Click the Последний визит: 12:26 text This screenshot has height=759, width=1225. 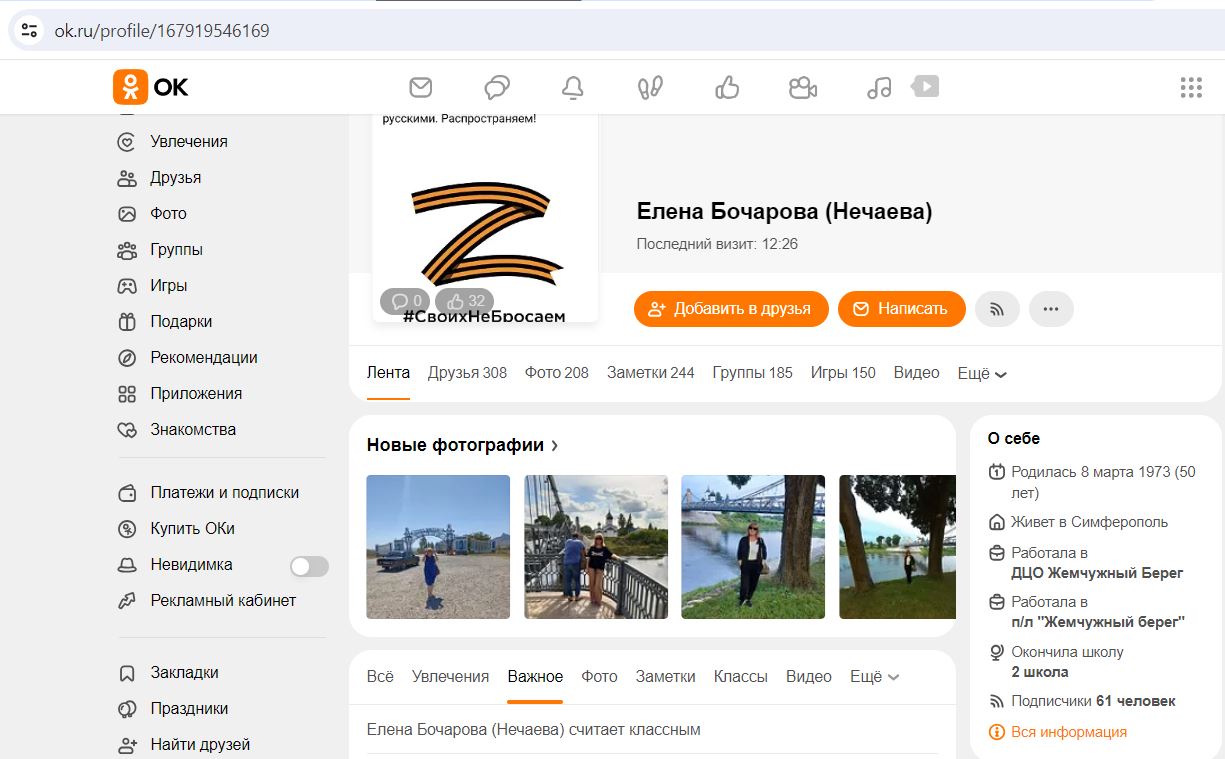point(717,244)
